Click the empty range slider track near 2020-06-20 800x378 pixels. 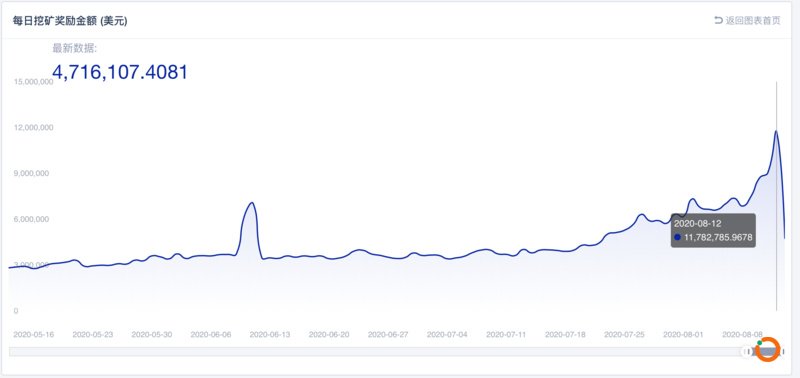click(x=329, y=351)
